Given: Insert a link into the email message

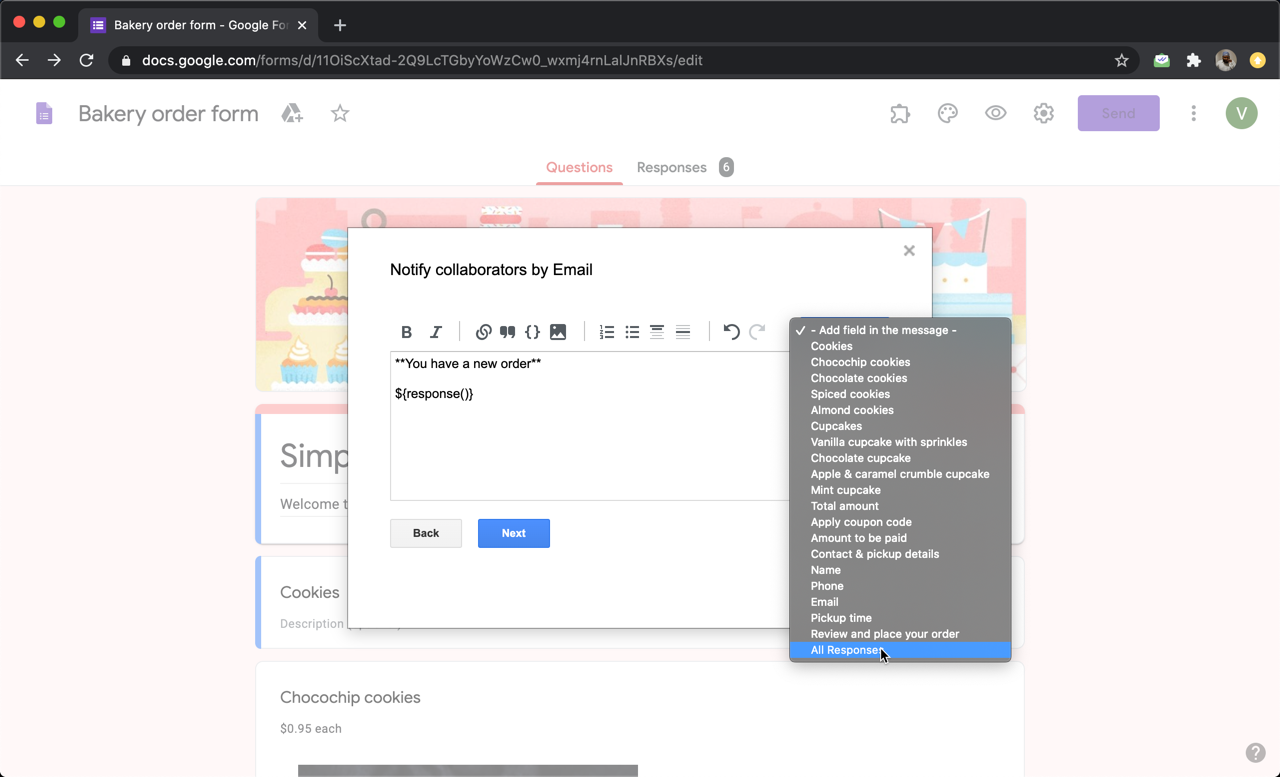Looking at the screenshot, I should coord(484,331).
